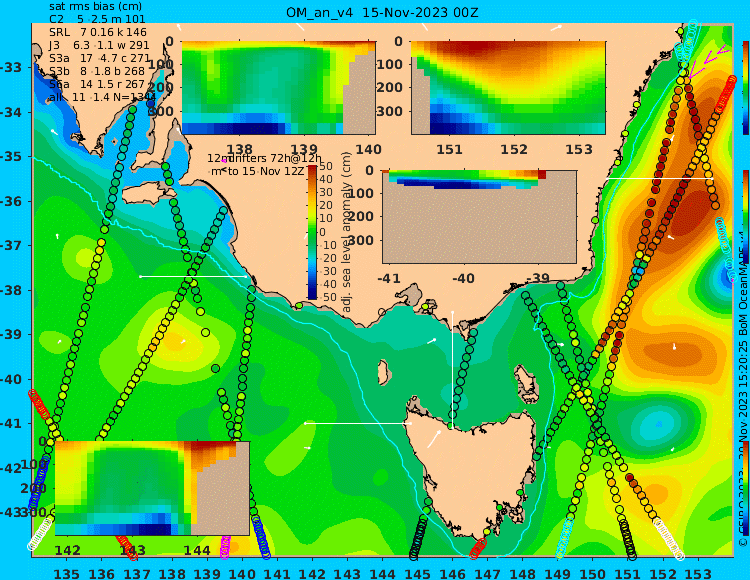Click the '135' longitude axis label
The image size is (750, 580).
pos(66,573)
